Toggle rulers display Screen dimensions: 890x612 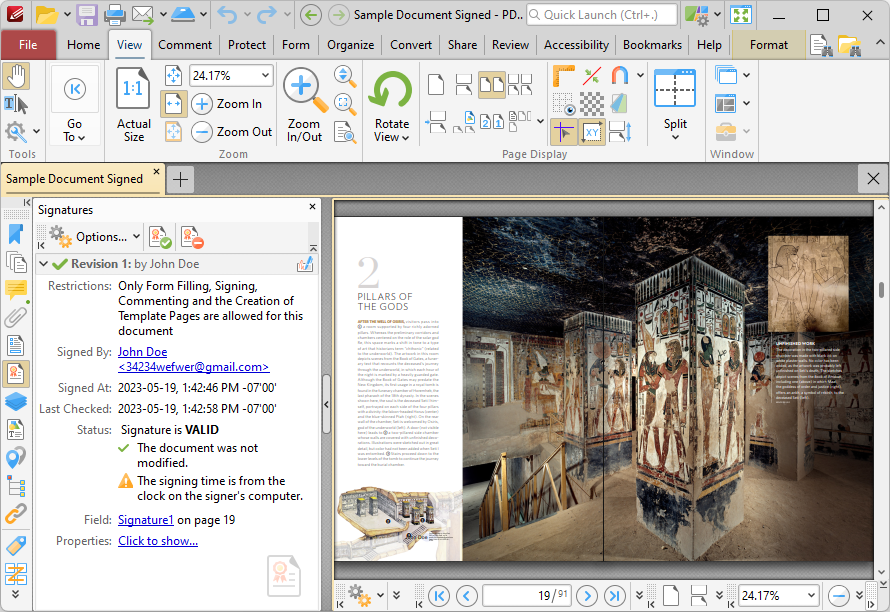(564, 76)
